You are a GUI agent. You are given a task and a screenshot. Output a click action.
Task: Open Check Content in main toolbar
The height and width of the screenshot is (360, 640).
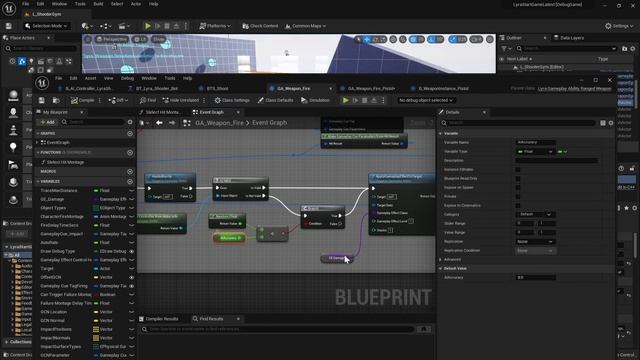point(260,26)
